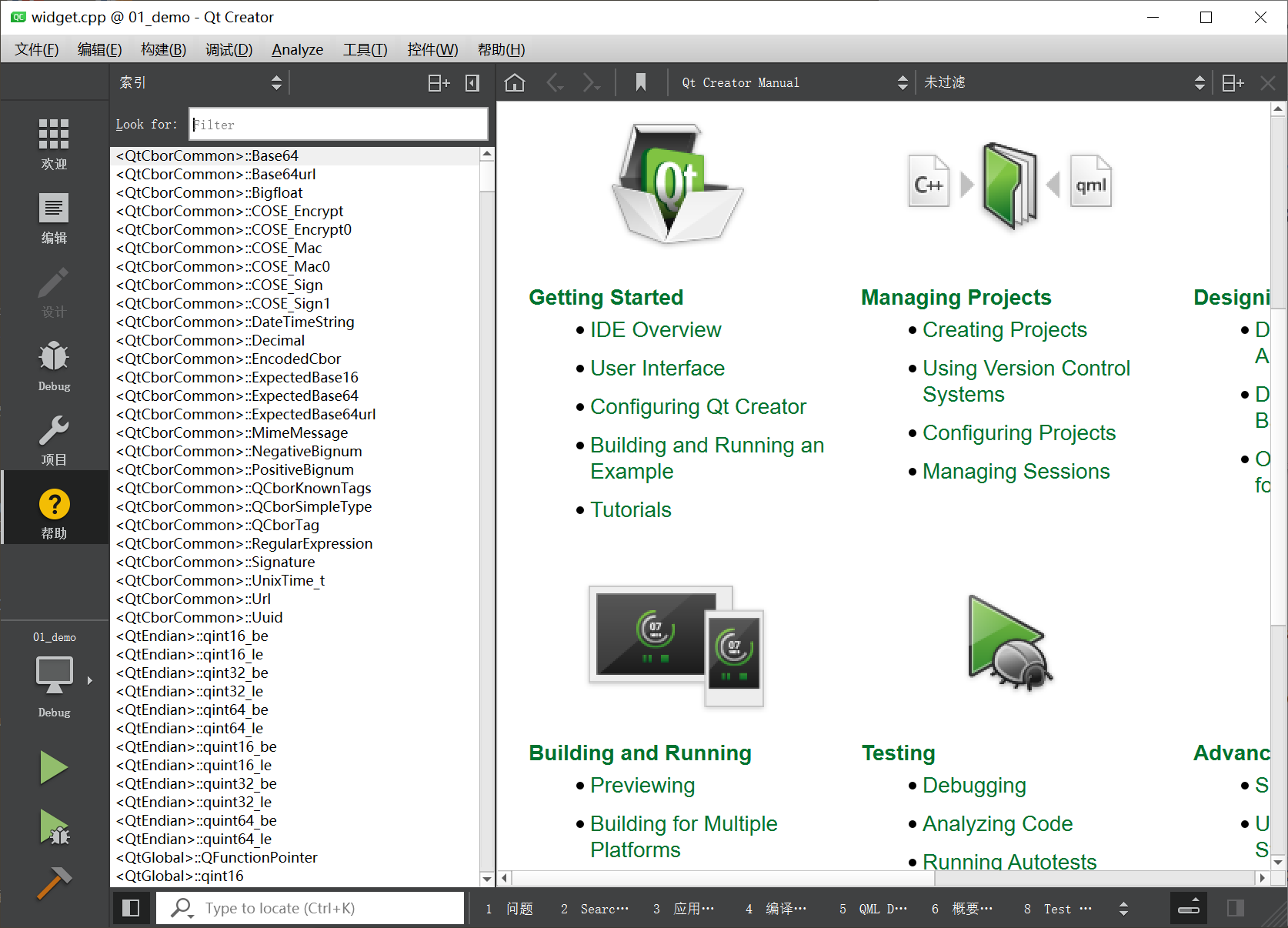Close the help viewer split
1288x928 pixels.
[1268, 82]
